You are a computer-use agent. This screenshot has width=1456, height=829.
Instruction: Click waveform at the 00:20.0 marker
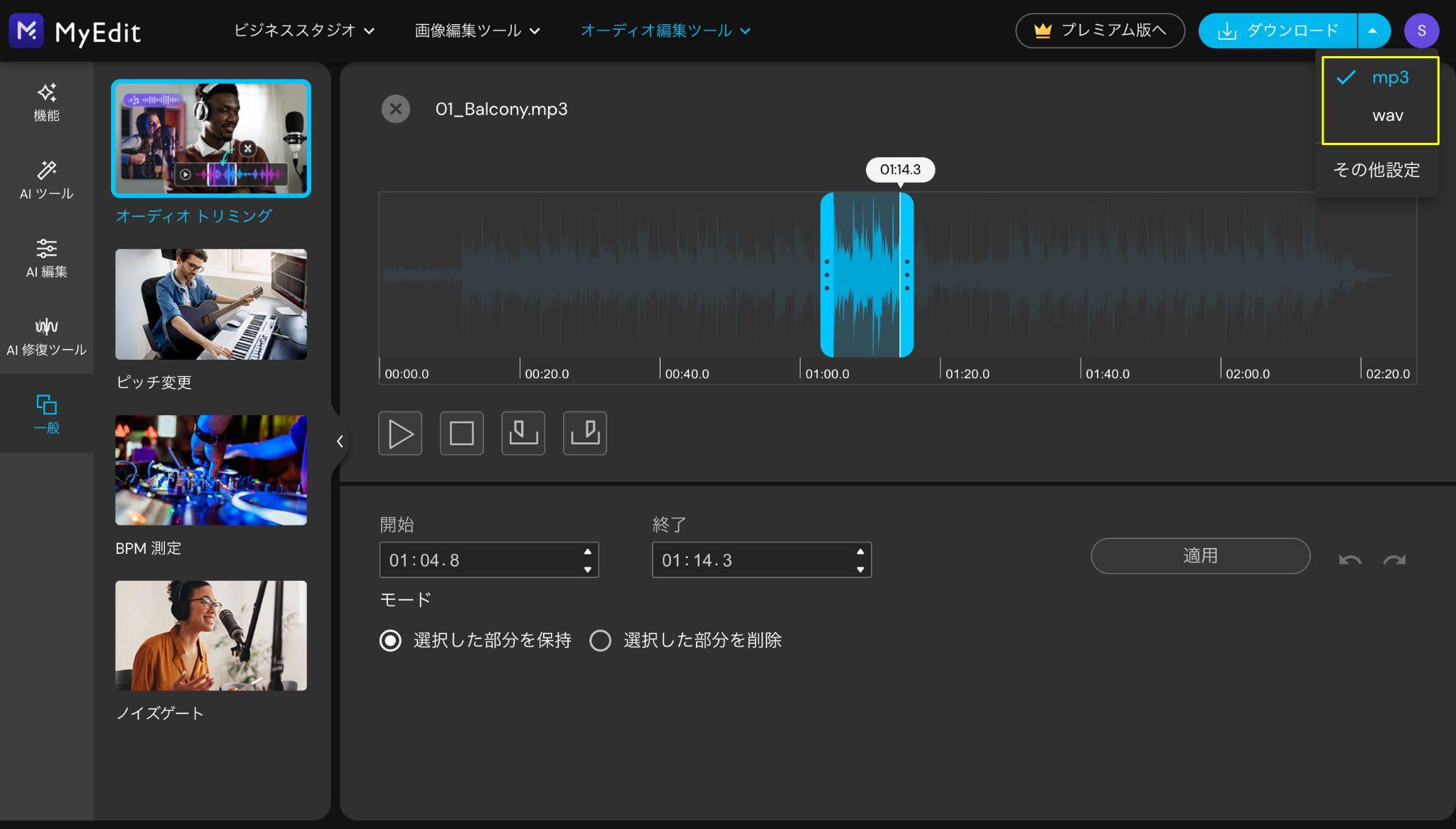pyautogui.click(x=520, y=275)
